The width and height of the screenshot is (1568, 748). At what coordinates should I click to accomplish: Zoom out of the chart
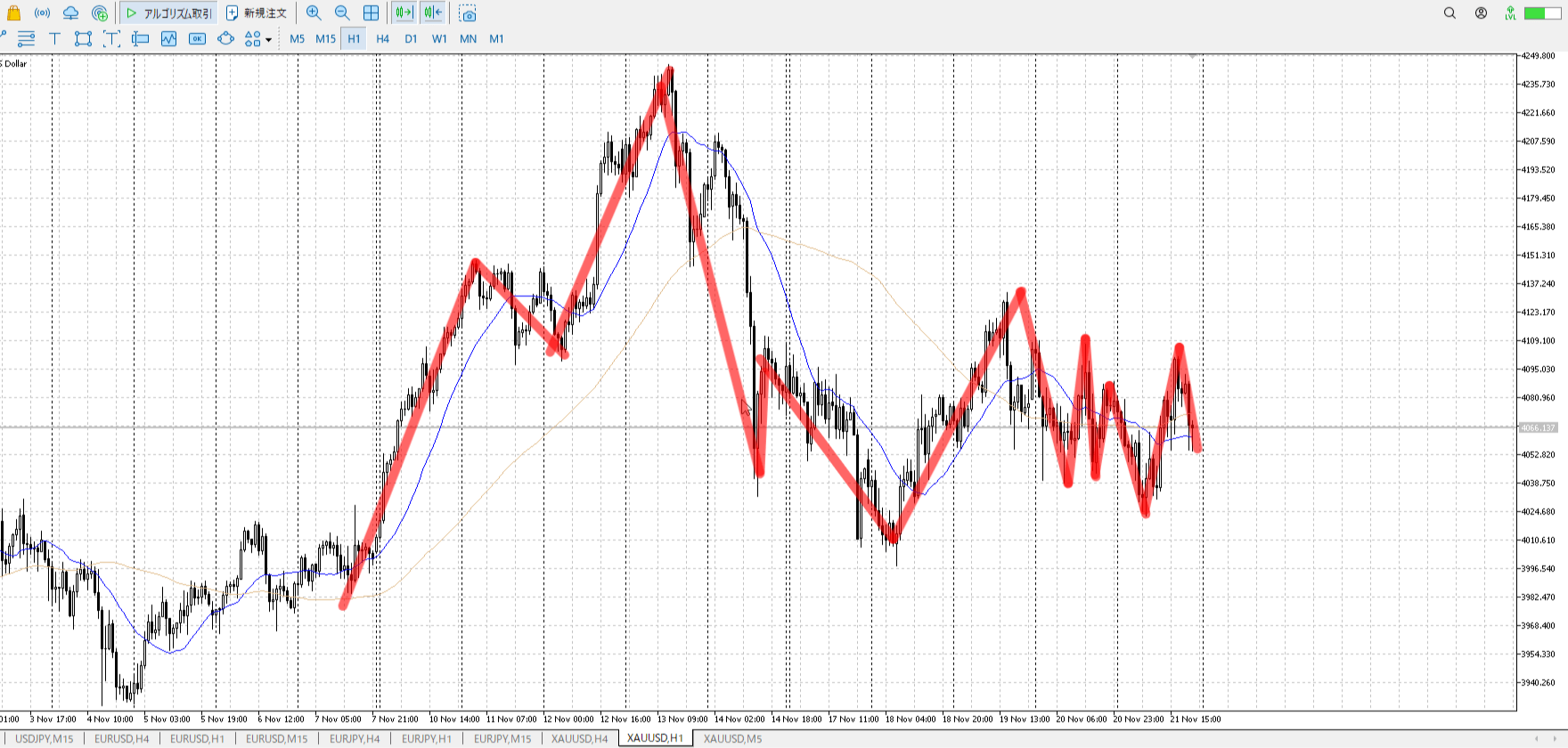(x=342, y=13)
